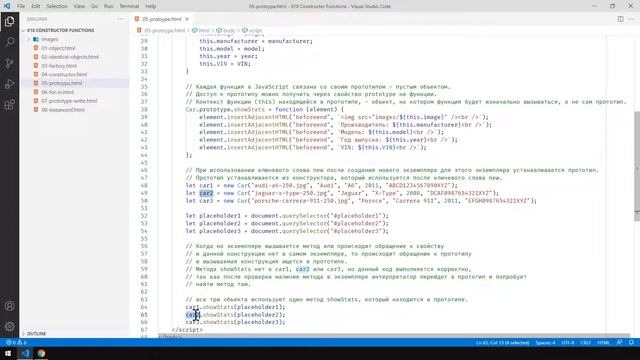Image resolution: width=640 pixels, height=360 pixels.
Task: Click the Chrome taskbar icon
Action: [41, 353]
